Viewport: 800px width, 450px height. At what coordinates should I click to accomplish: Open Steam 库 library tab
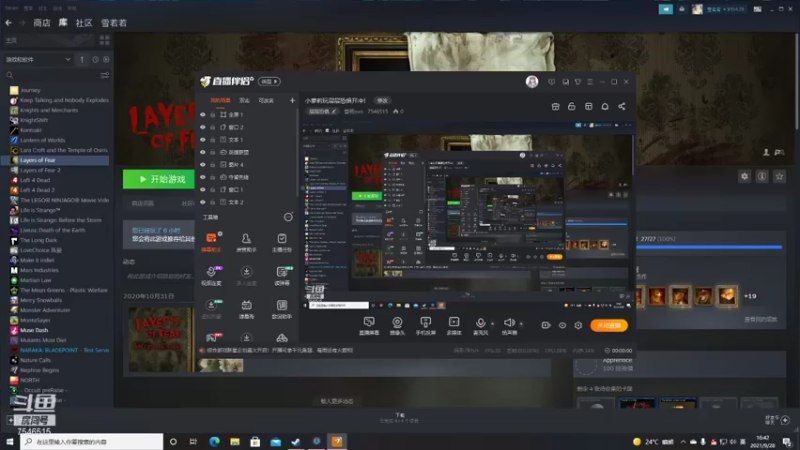point(63,23)
